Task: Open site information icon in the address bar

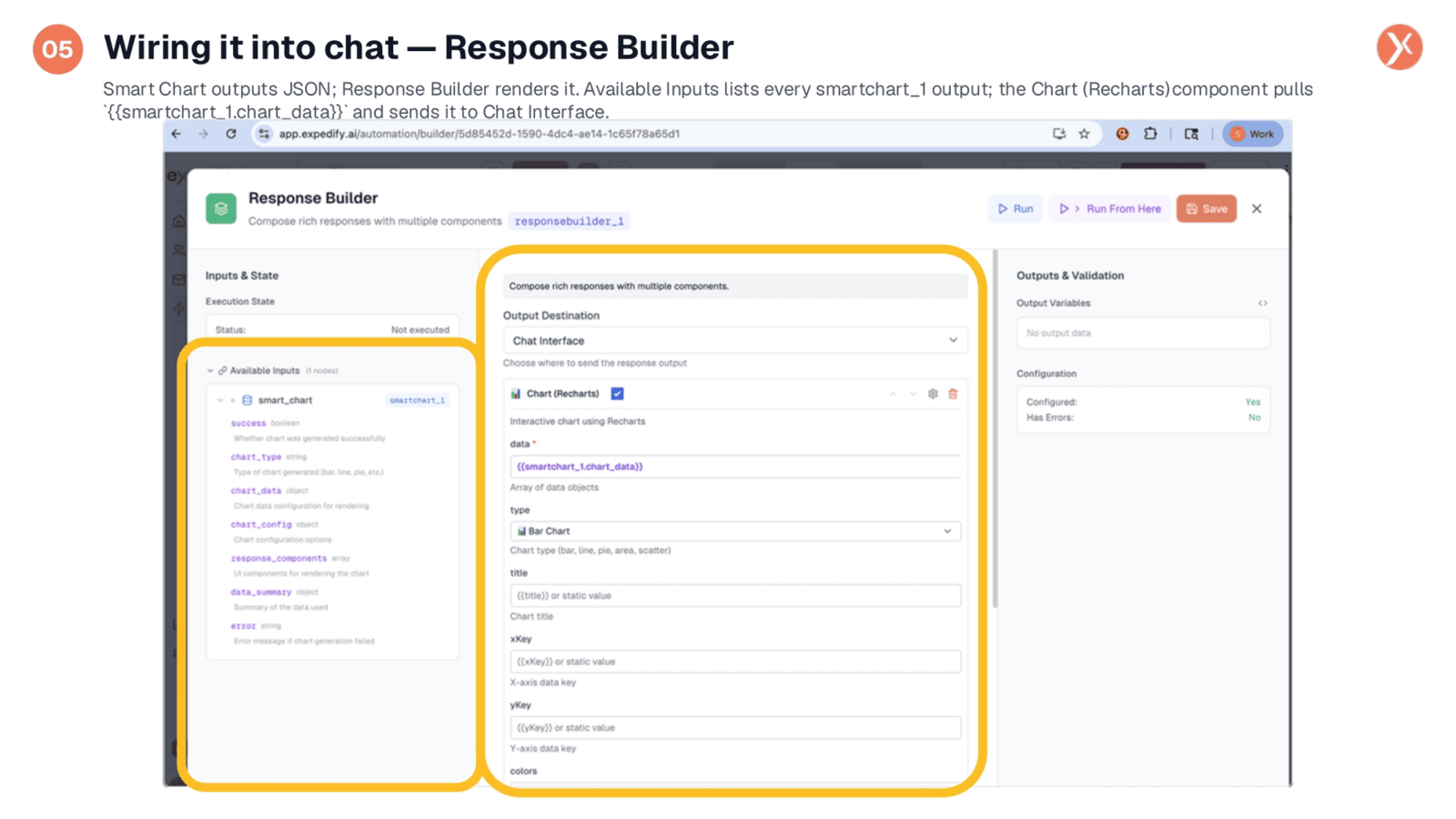Action: 264,134
